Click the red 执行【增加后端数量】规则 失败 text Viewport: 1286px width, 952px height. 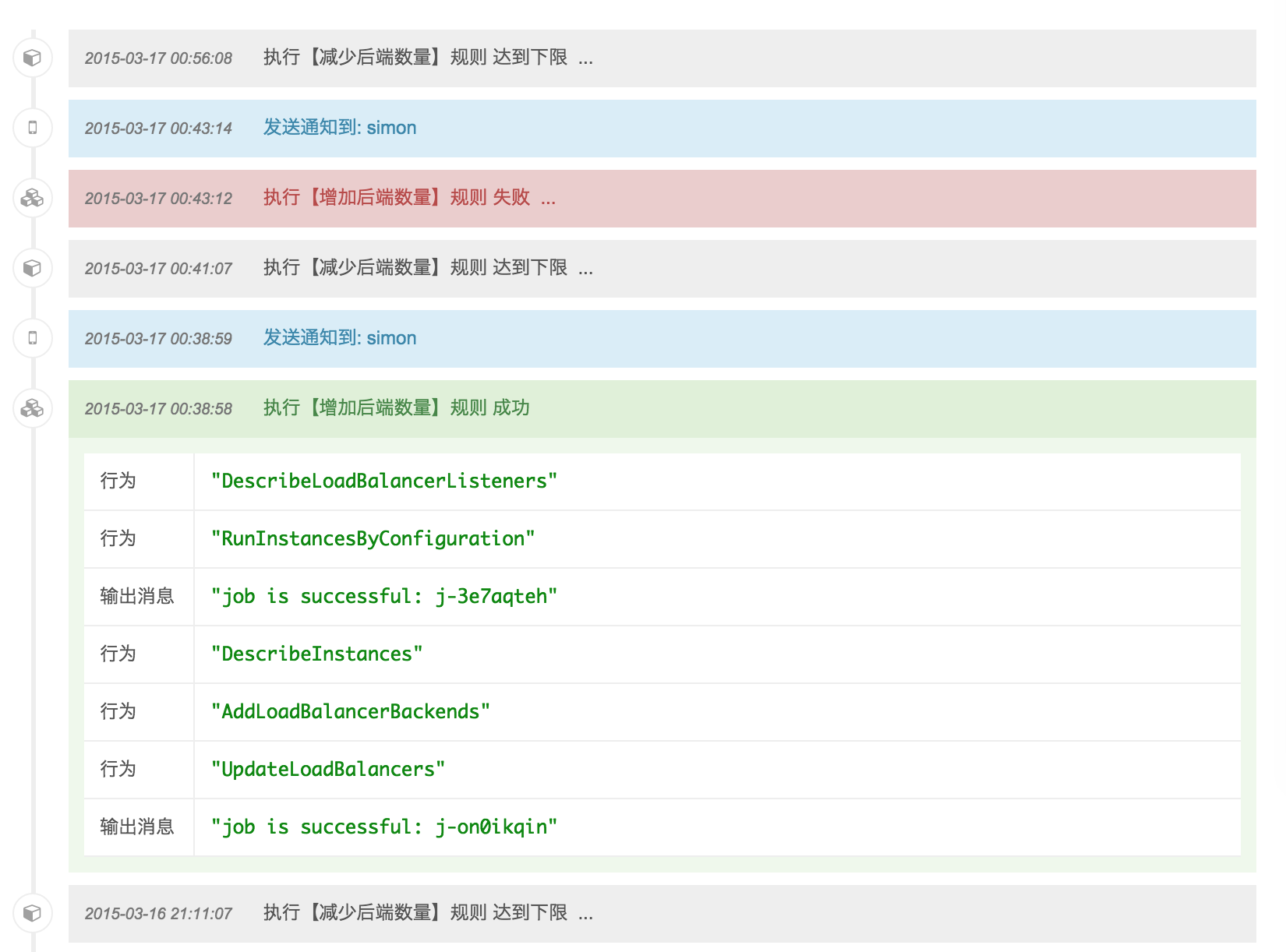coord(396,198)
